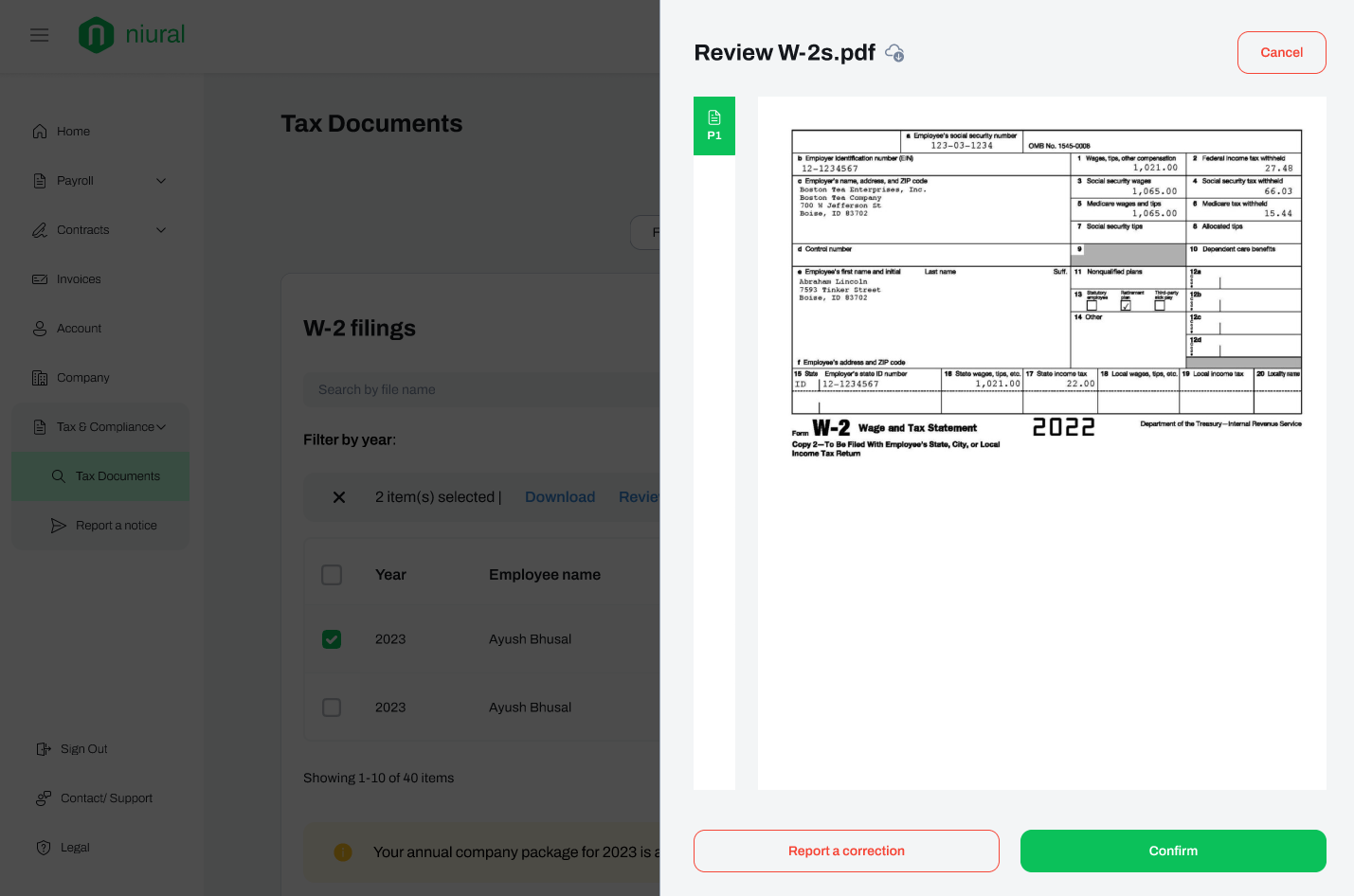Click the Tax & Compliance document icon
Image resolution: width=1354 pixels, height=896 pixels.
[40, 427]
